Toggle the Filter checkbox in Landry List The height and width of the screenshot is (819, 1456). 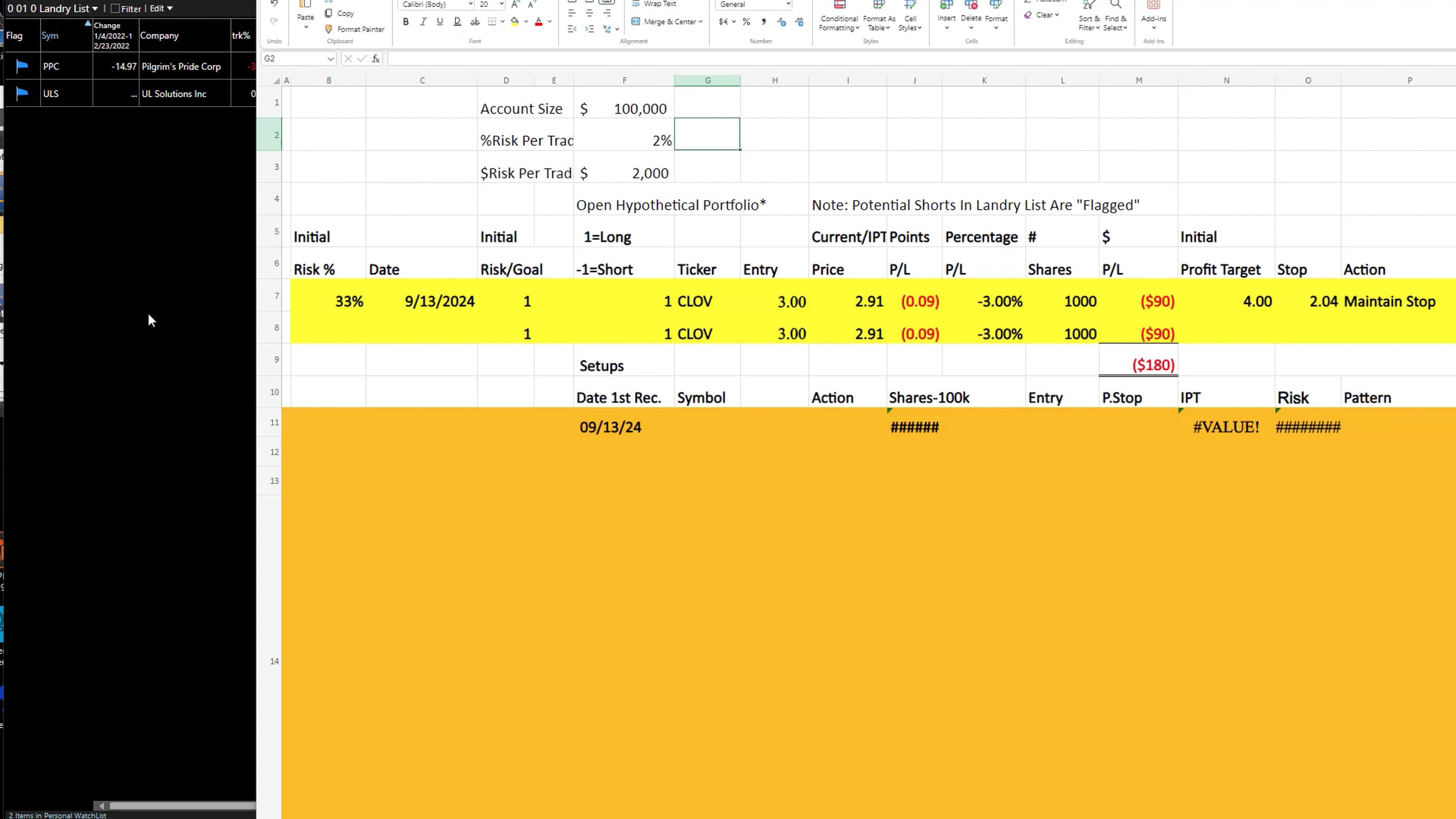(115, 8)
